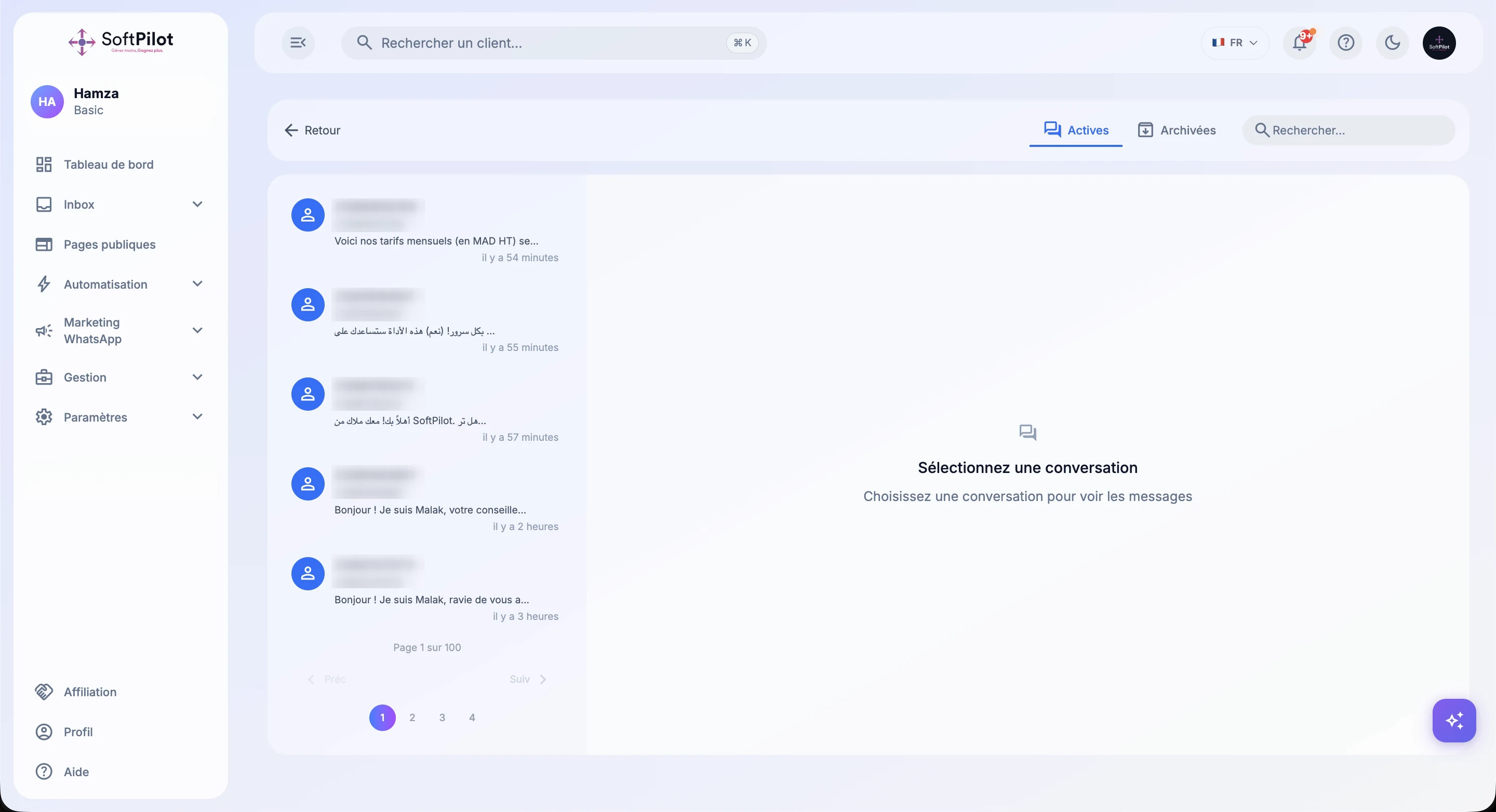Click the HA user avatar
This screenshot has width=1496, height=812.
[x=47, y=102]
